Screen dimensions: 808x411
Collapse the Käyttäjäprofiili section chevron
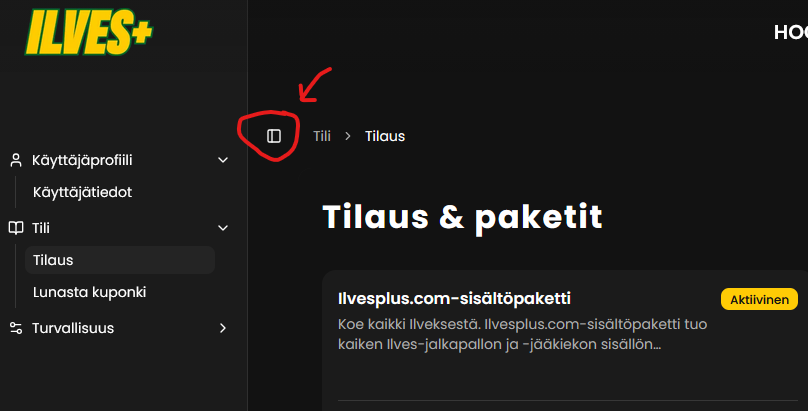pyautogui.click(x=223, y=160)
